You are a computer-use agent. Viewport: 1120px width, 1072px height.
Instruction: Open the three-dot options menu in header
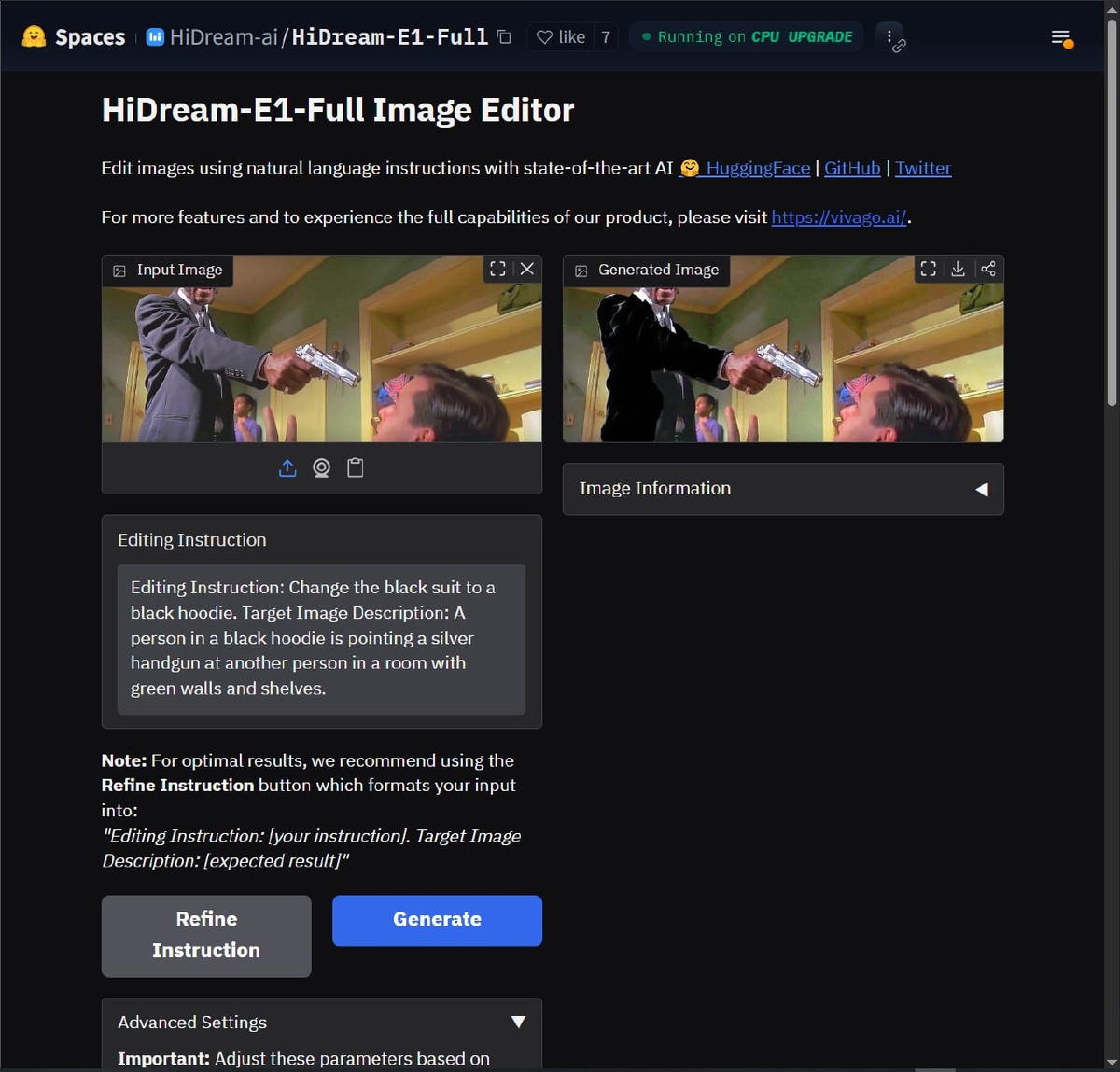coord(890,37)
